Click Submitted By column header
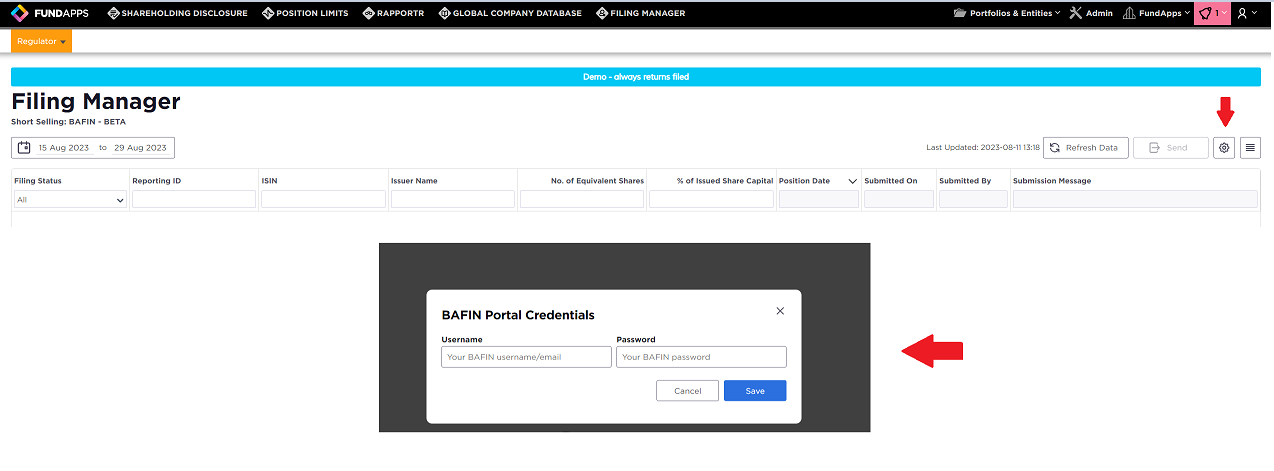Screen dimensions: 1274x471 (x=965, y=181)
